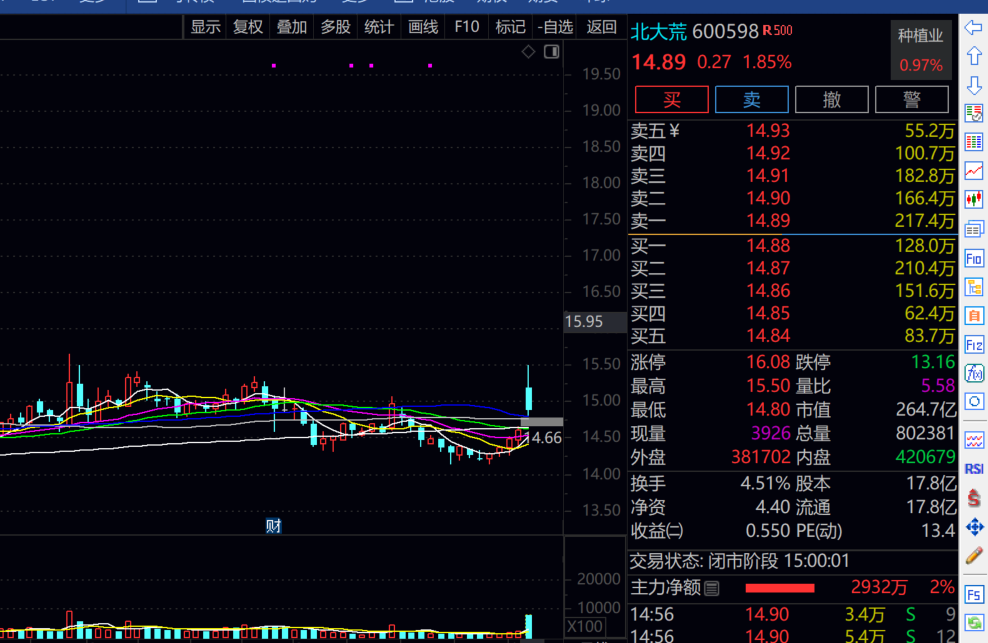Click the F12 trading sidebar icon
Image resolution: width=988 pixels, height=643 pixels.
[974, 345]
